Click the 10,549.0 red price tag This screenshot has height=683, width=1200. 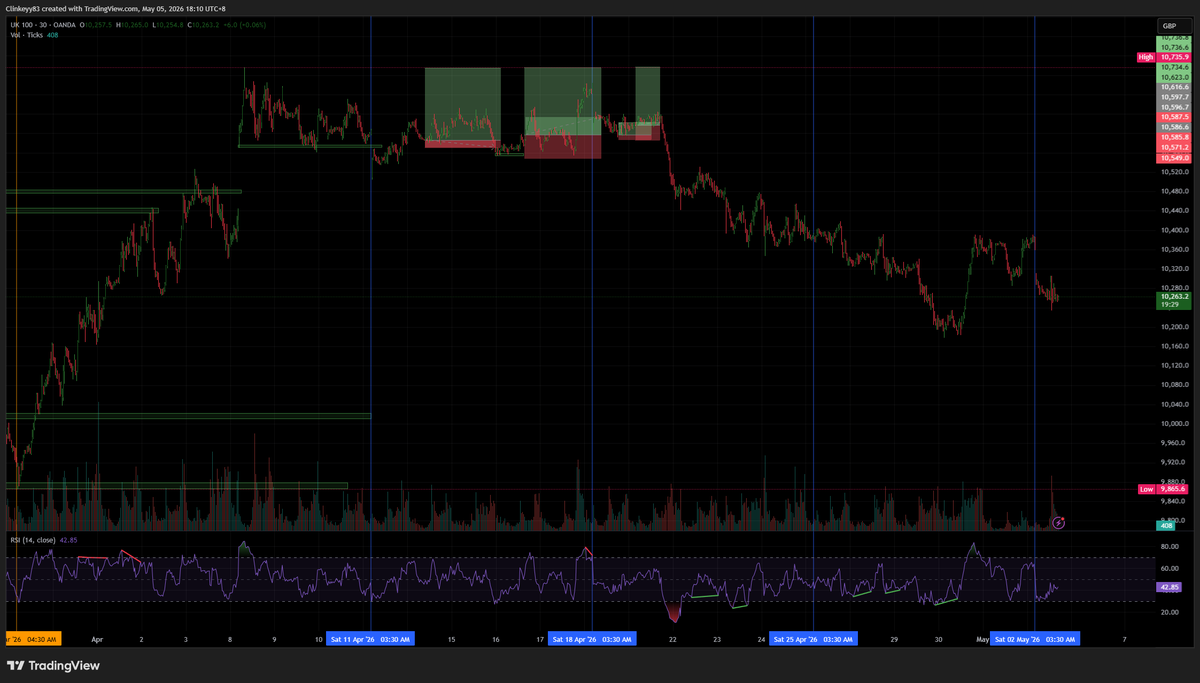pos(1173,158)
